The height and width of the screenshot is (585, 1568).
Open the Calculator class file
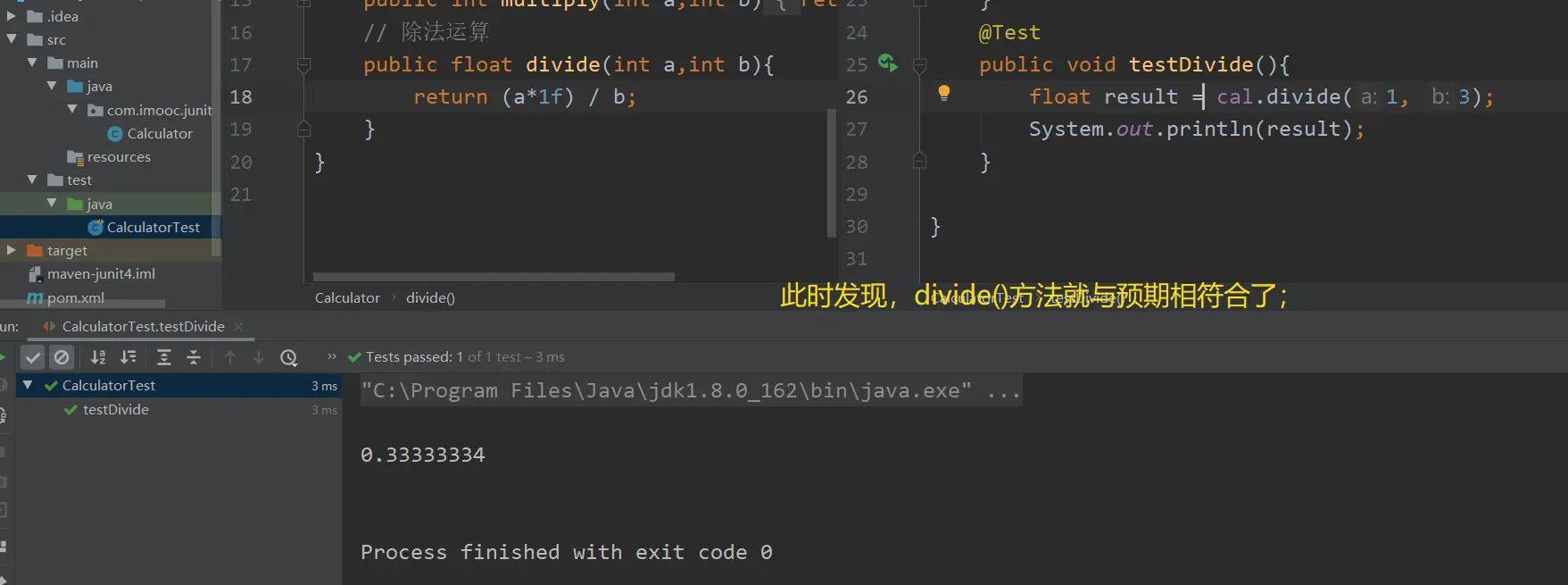160,133
